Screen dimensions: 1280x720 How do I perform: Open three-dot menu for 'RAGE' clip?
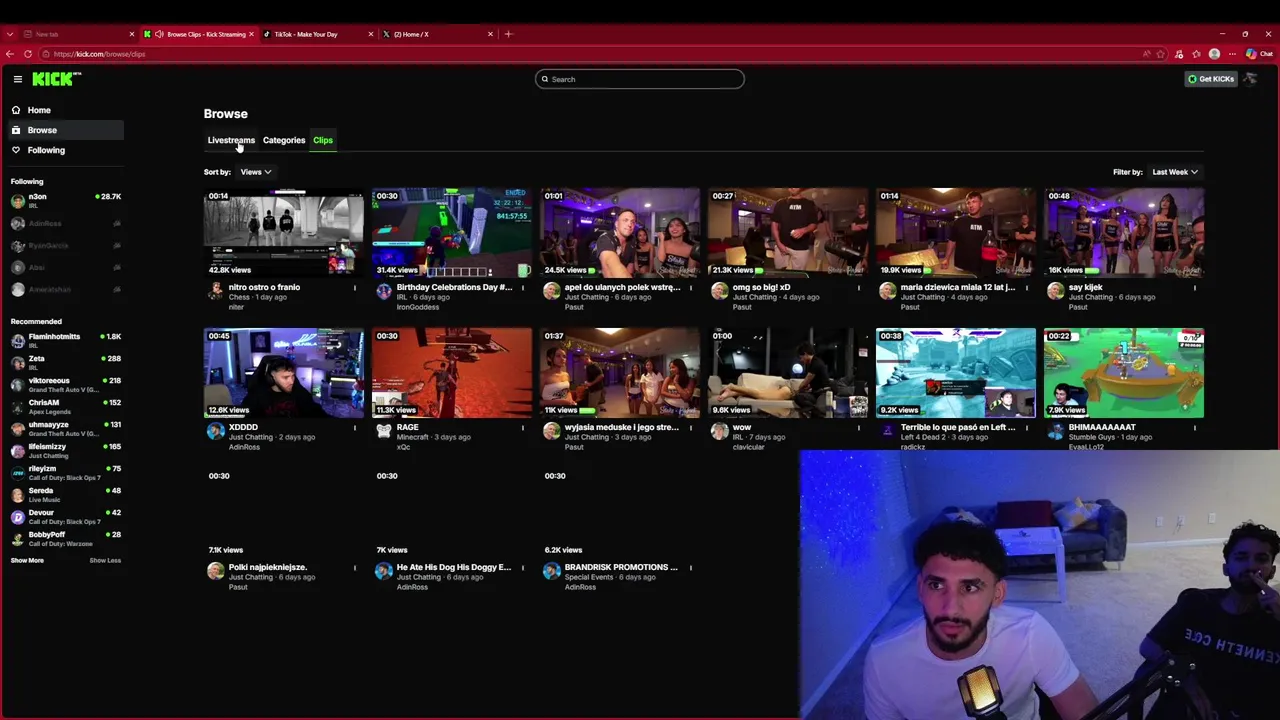[x=522, y=428]
